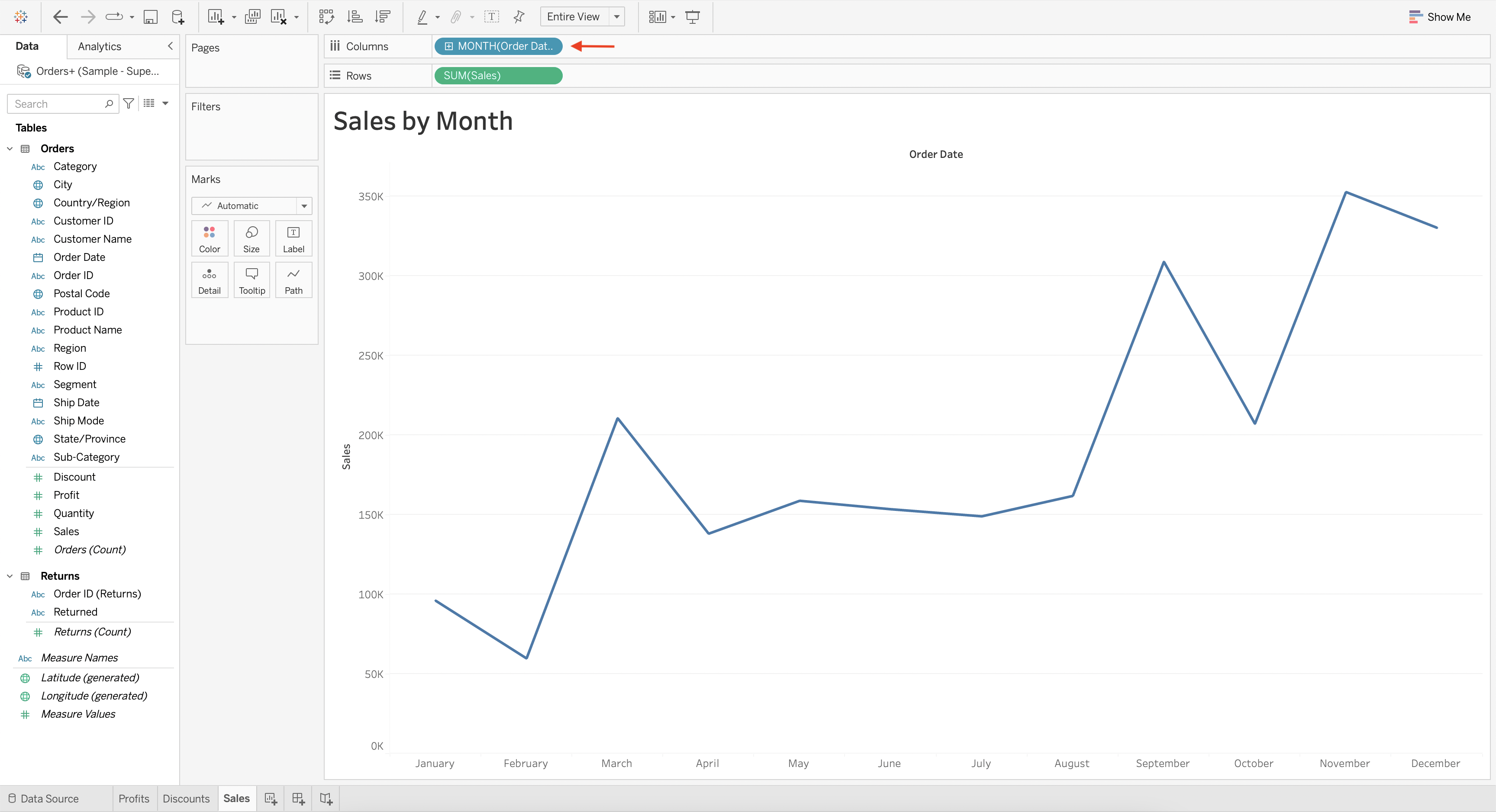Switch to the Discounts worksheet tab
Viewport: 1496px width, 812px height.
pyautogui.click(x=186, y=798)
